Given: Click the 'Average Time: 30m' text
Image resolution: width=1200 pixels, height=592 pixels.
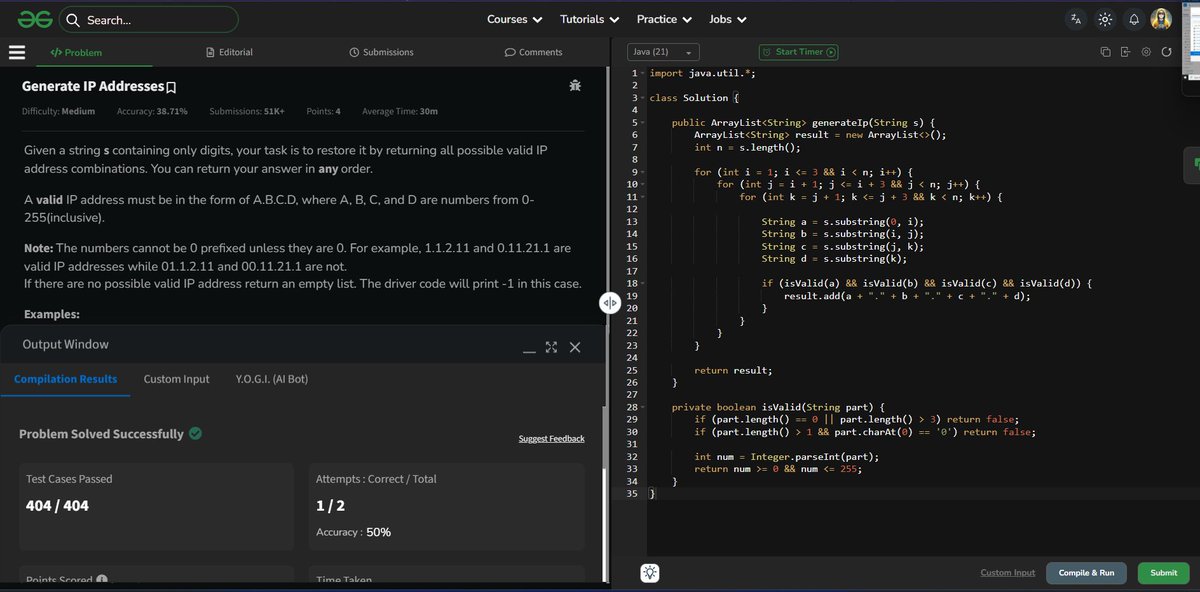Looking at the screenshot, I should (400, 111).
